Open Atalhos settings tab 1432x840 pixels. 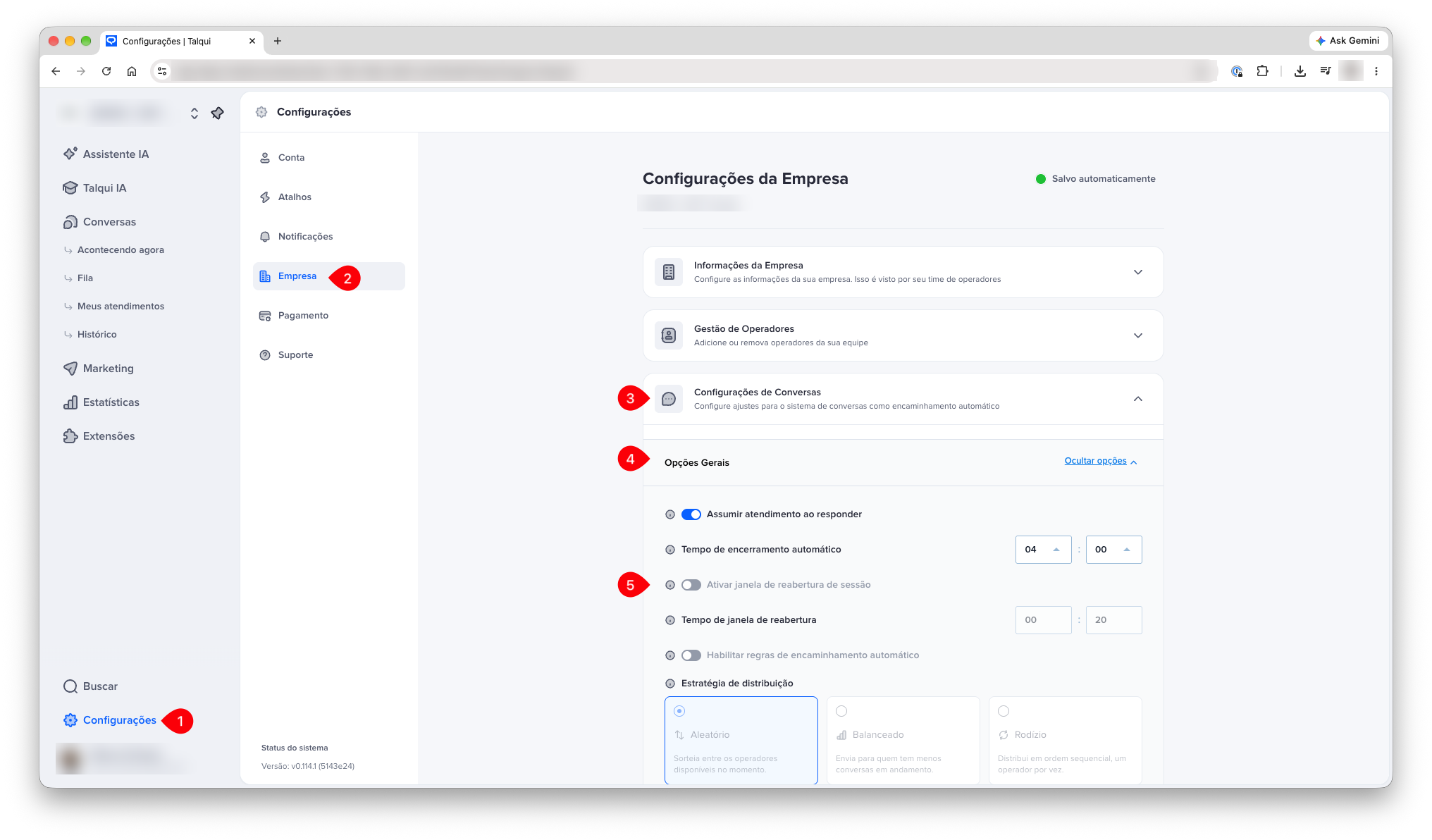329,197
